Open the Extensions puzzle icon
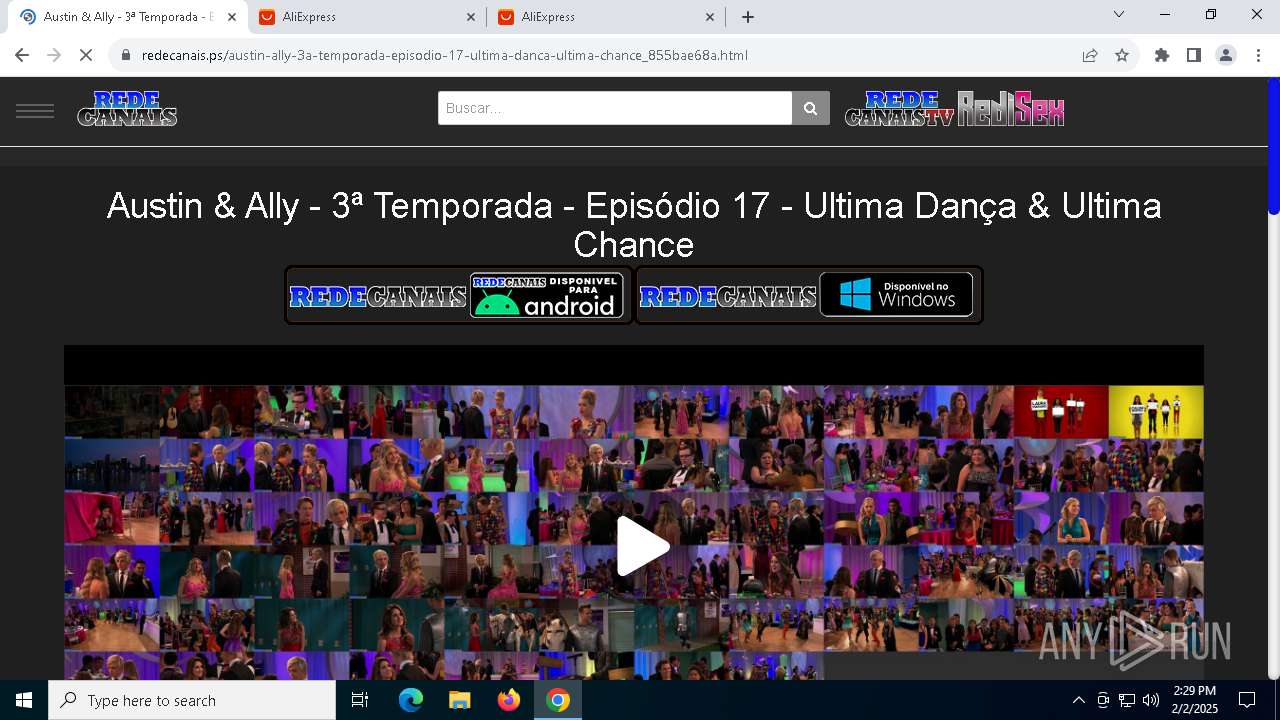The width and height of the screenshot is (1280, 720). pyautogui.click(x=1162, y=55)
